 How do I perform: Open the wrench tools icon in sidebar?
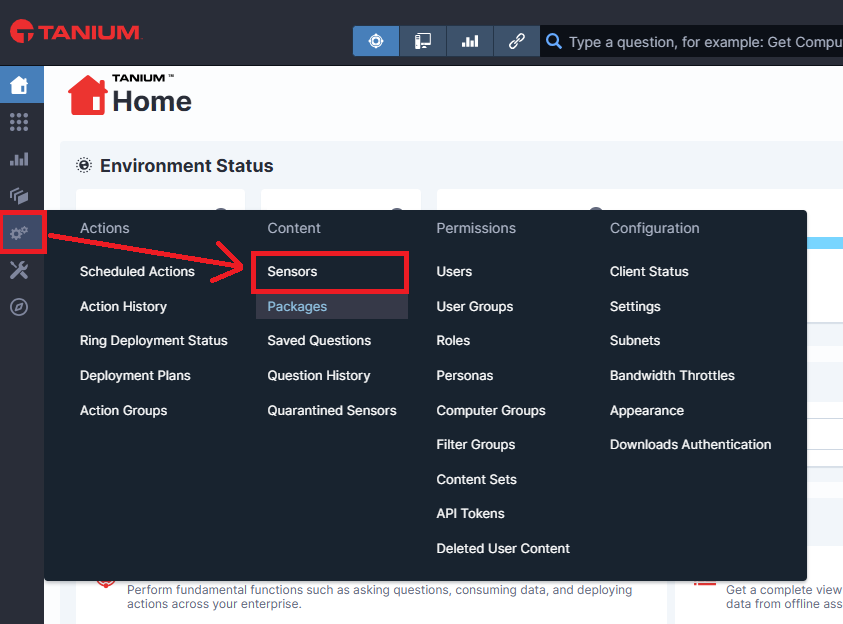tap(19, 270)
